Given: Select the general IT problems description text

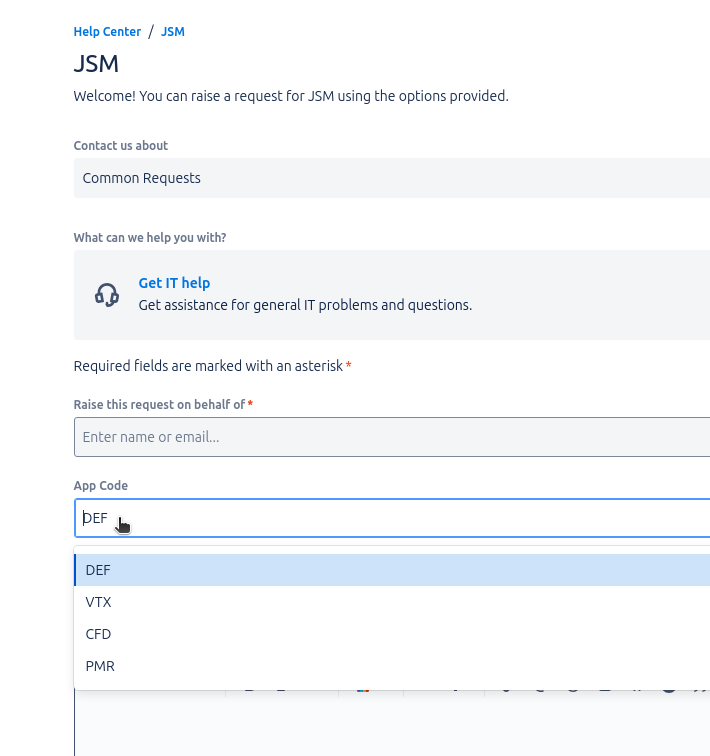Looking at the screenshot, I should click(305, 305).
